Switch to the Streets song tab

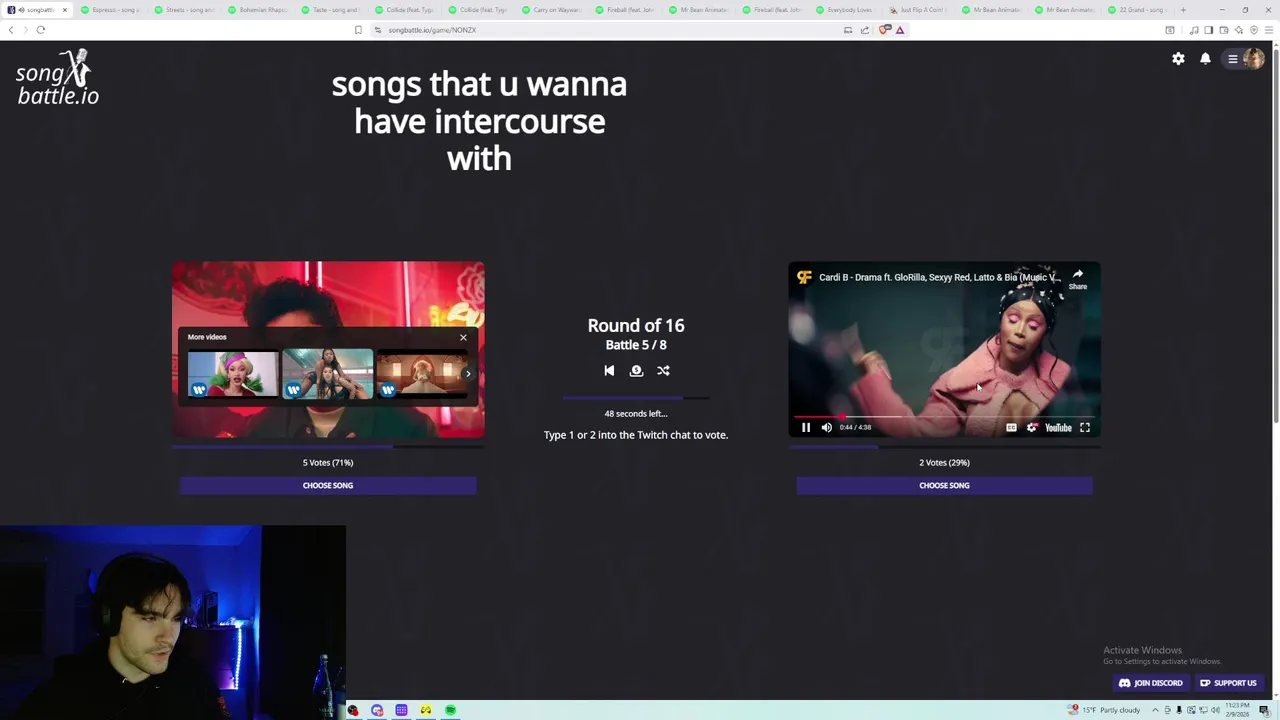click(x=184, y=10)
